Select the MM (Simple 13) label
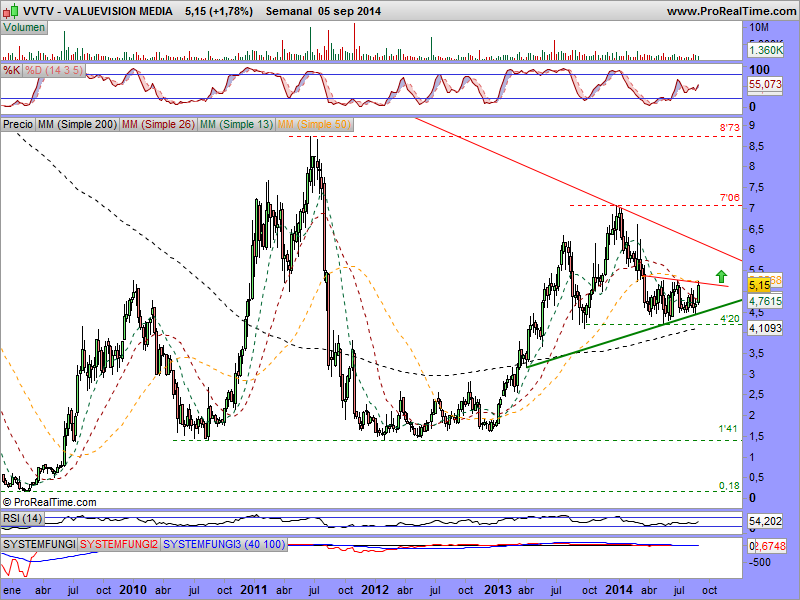The width and height of the screenshot is (800, 600). [236, 124]
